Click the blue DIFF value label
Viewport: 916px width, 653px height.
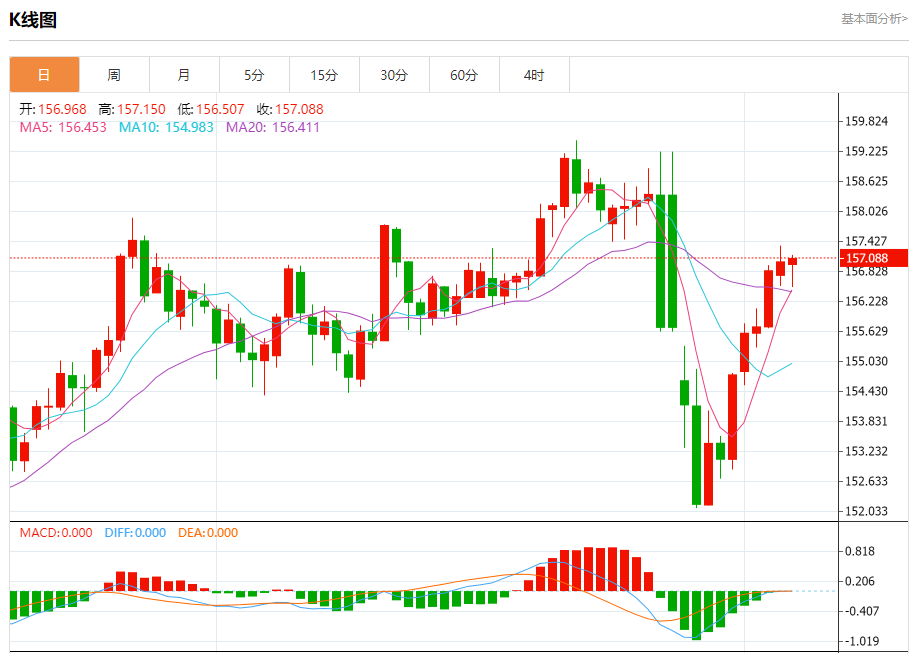135,533
